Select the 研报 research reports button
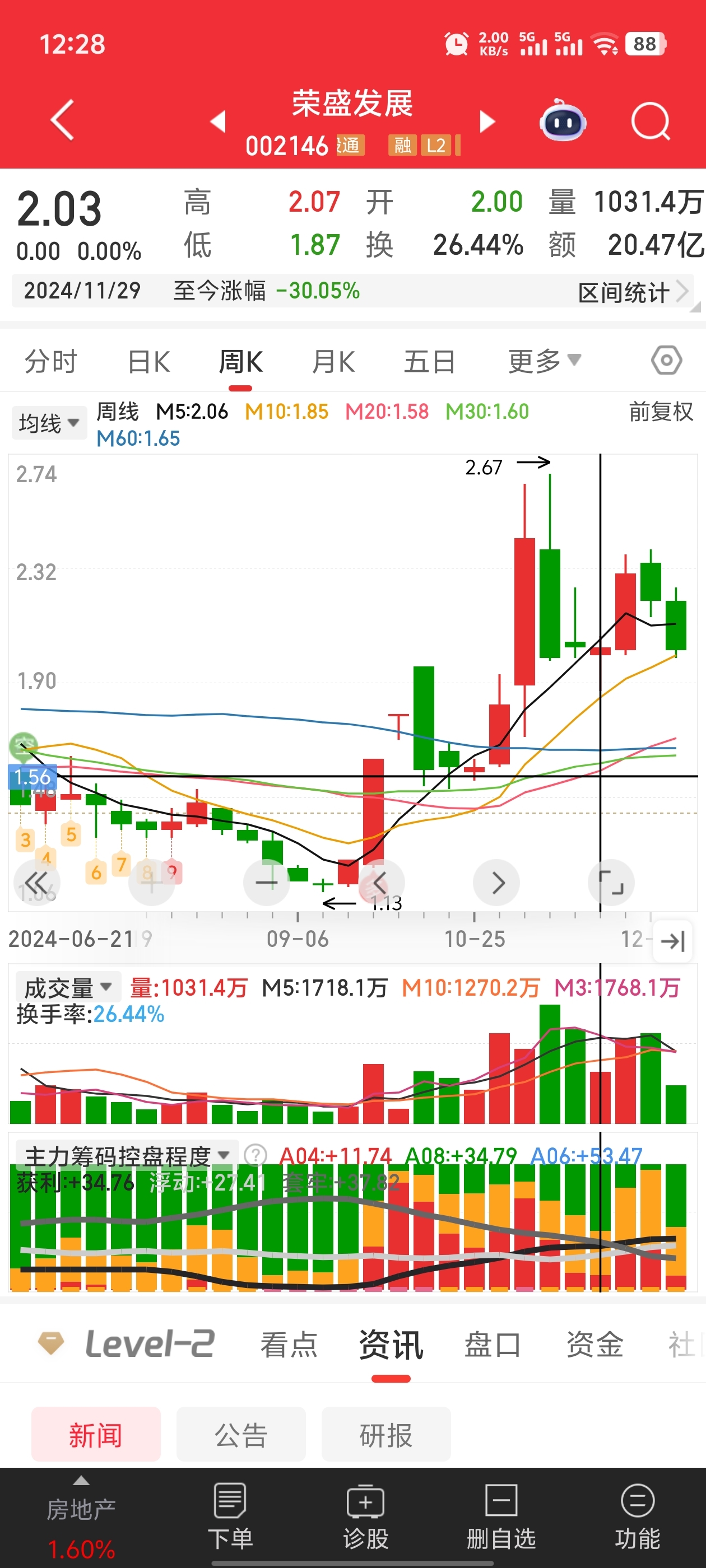Screen dimensions: 706x1568 (386, 1434)
